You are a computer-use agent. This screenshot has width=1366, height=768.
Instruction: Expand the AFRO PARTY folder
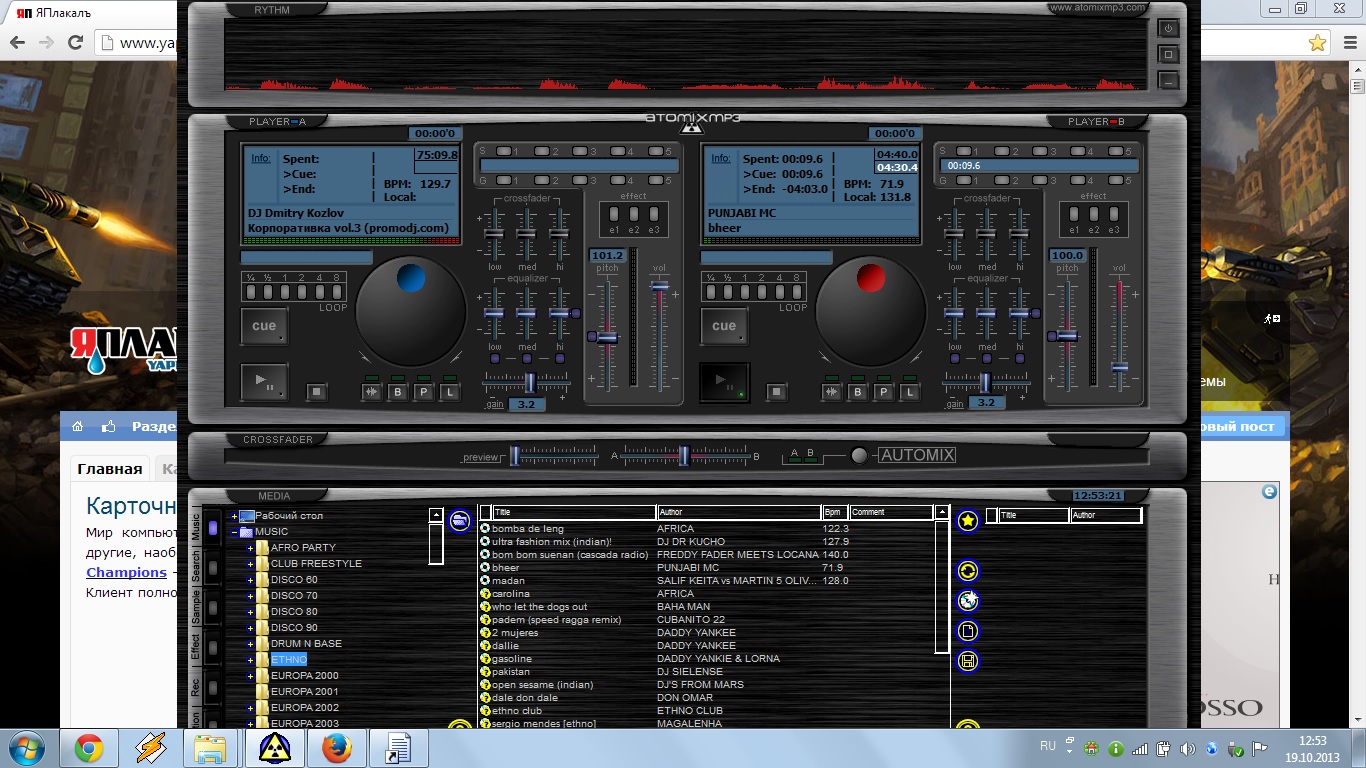coord(251,548)
